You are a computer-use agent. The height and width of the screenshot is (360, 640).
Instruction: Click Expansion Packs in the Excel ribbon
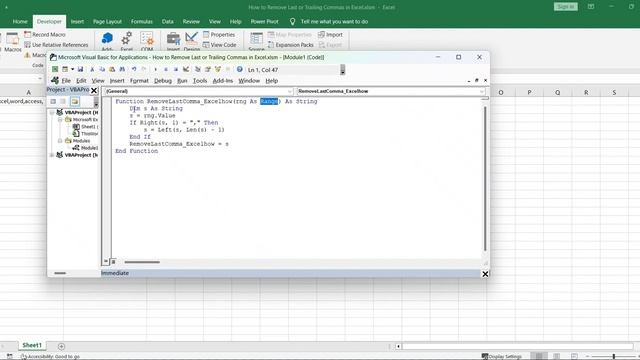(291, 45)
